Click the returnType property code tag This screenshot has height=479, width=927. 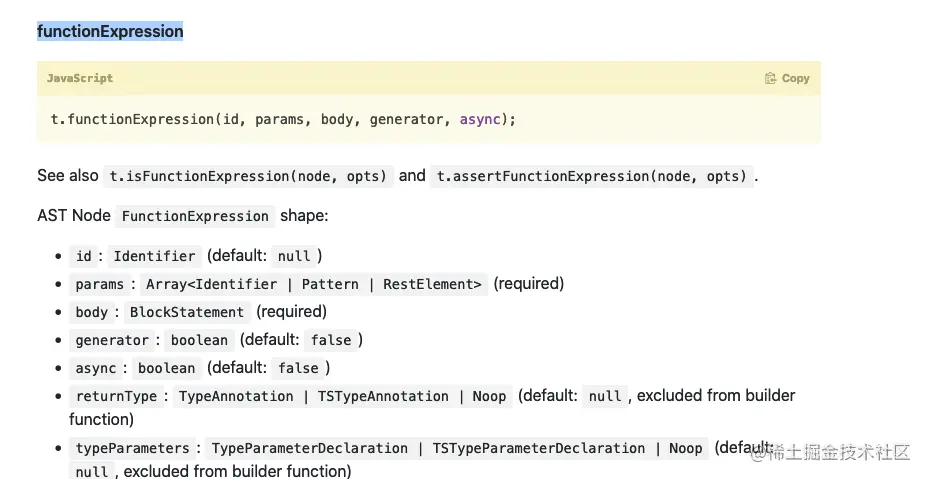(x=116, y=396)
